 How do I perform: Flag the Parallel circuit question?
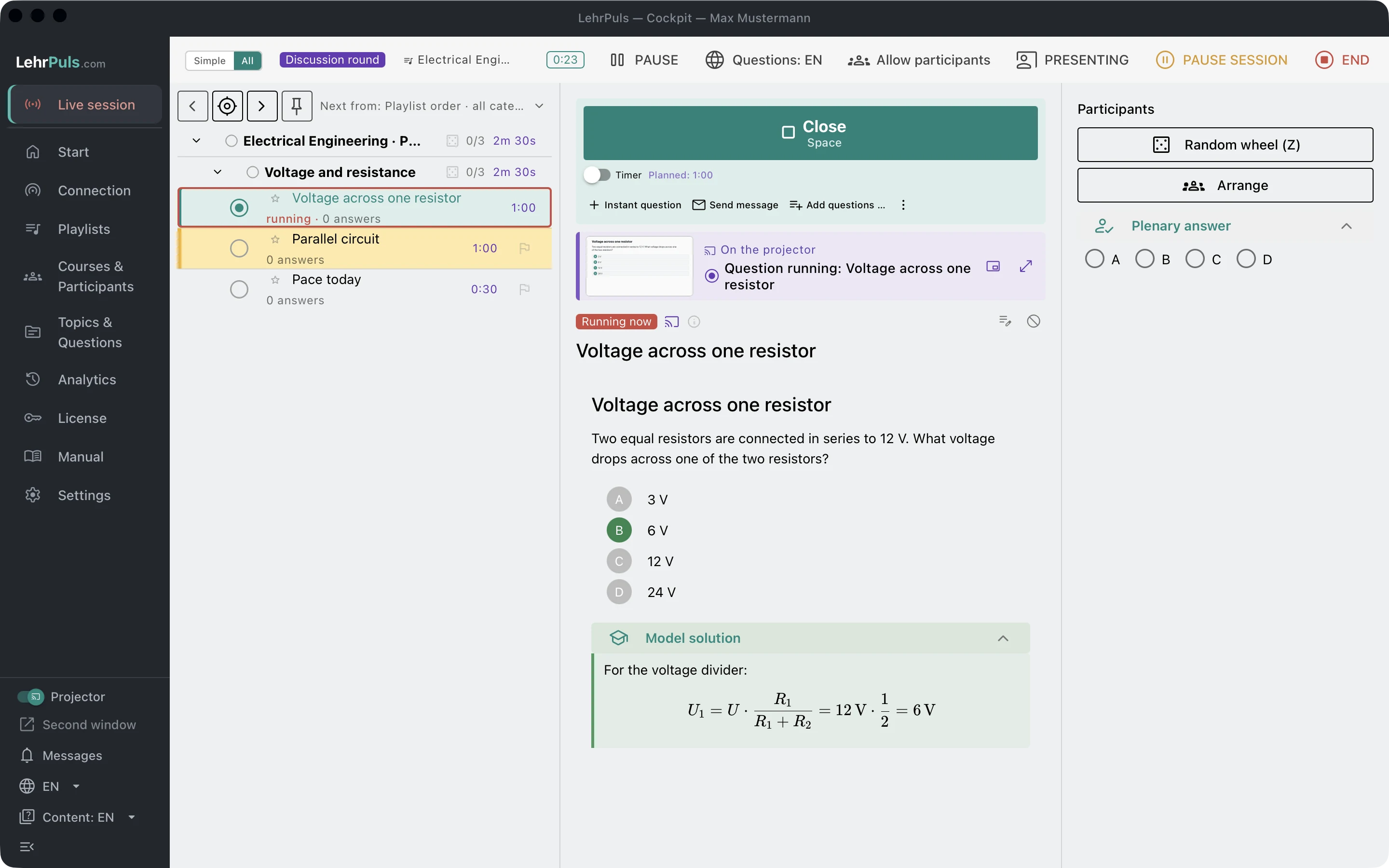(x=524, y=248)
